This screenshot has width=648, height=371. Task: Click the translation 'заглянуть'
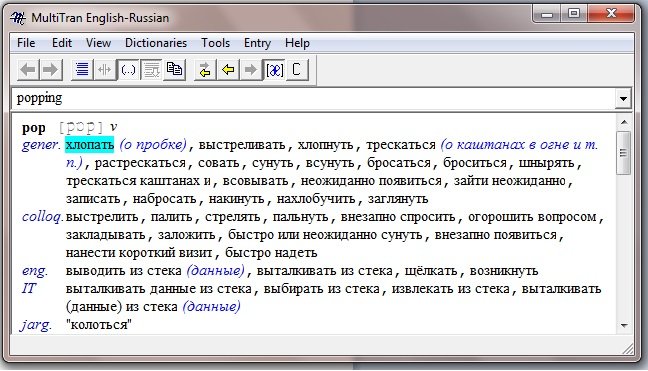(x=398, y=199)
